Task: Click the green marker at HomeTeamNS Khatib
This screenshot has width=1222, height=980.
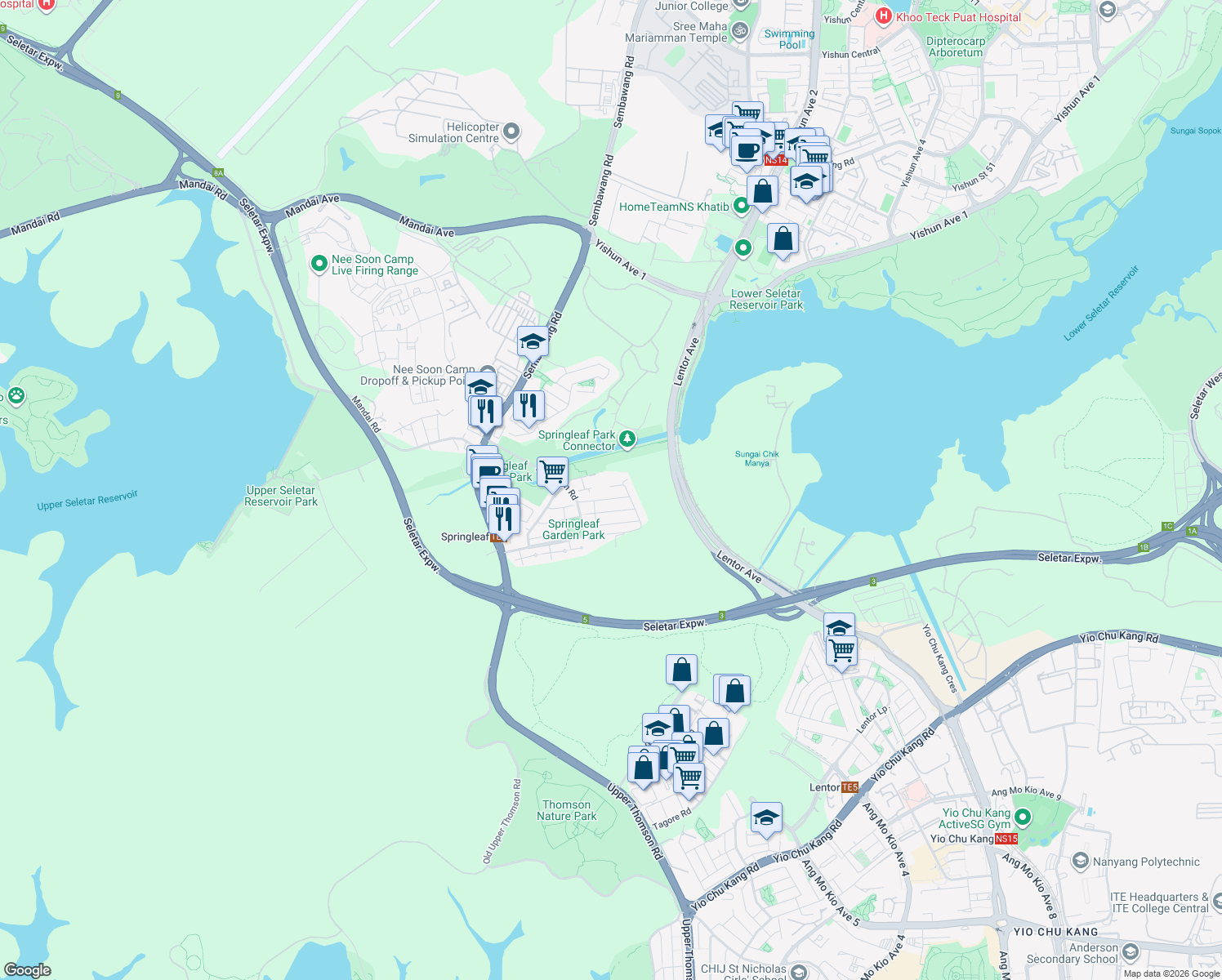Action: 741,206
